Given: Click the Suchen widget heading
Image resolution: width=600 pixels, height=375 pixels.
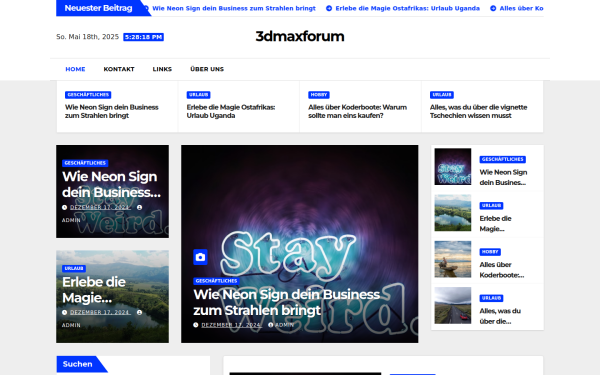Looking at the screenshot, I should tap(78, 364).
